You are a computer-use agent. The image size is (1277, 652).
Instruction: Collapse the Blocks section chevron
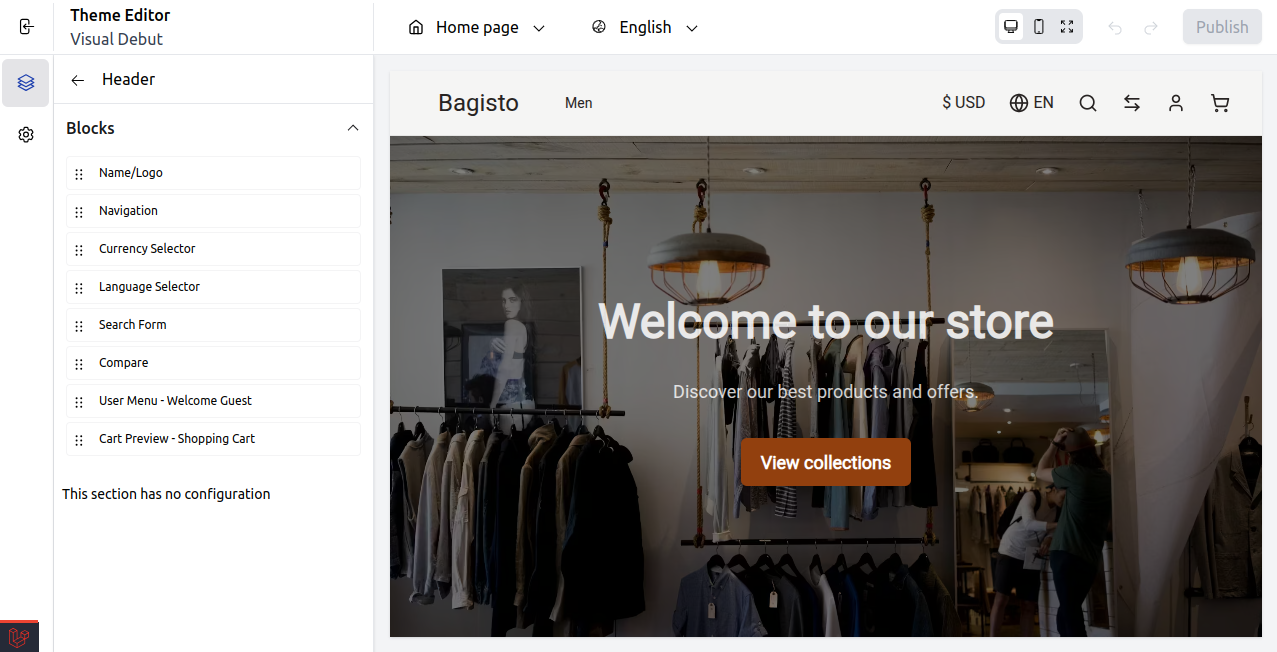coord(352,128)
